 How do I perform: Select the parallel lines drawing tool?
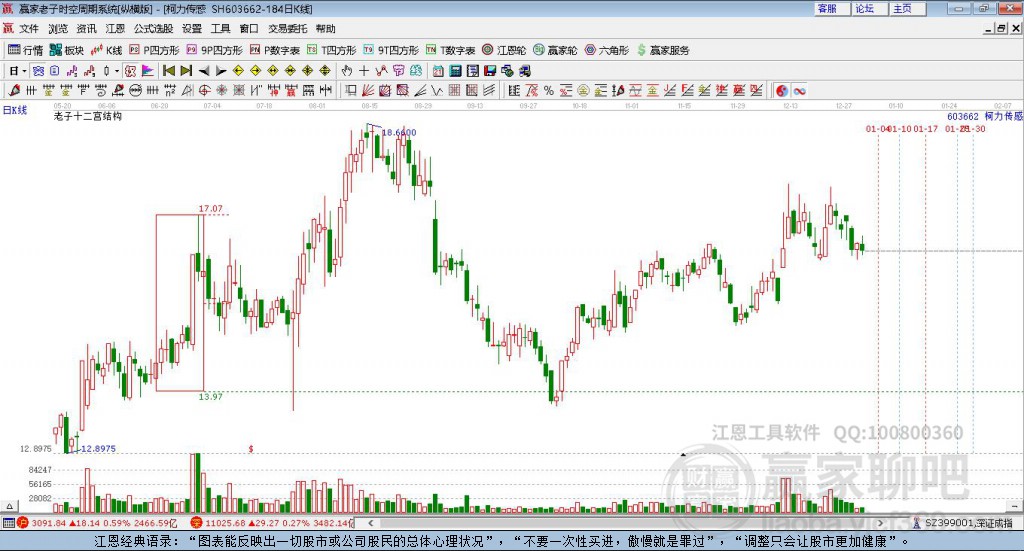point(488,91)
